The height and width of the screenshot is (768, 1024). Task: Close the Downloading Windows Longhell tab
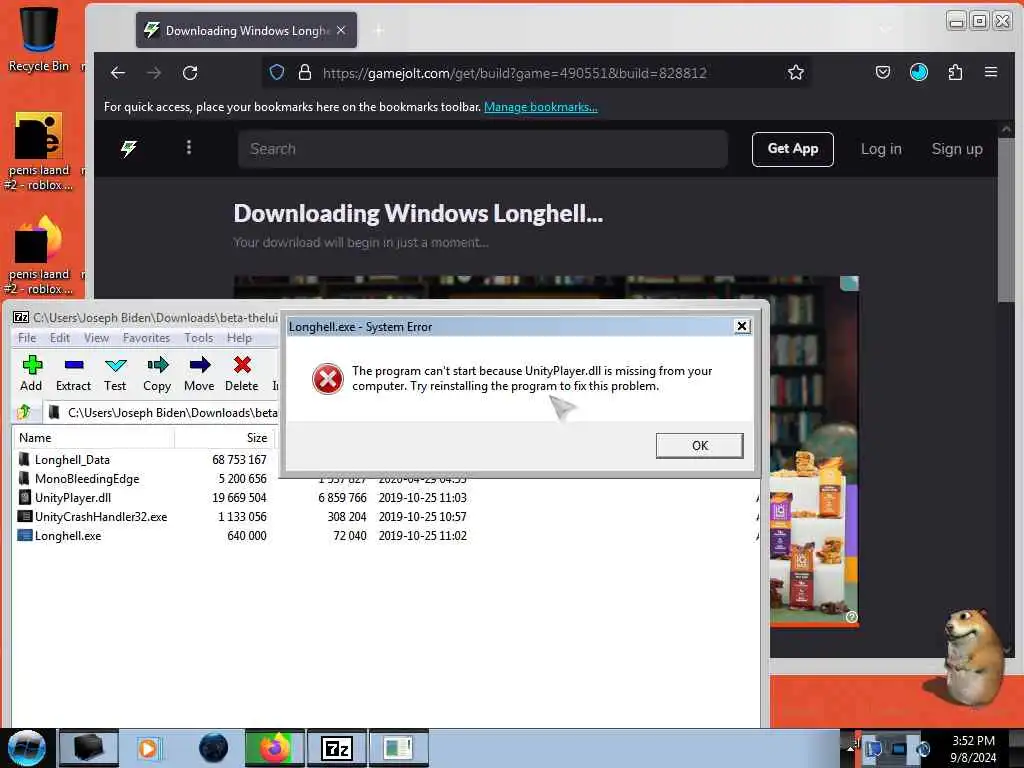pos(342,30)
